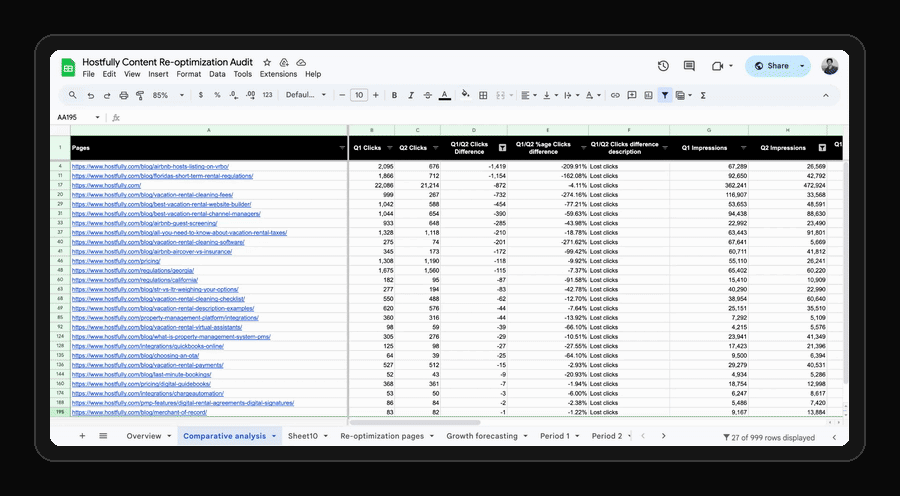Collapse the menus with chevron
The width and height of the screenshot is (900, 496).
pyautogui.click(x=826, y=95)
